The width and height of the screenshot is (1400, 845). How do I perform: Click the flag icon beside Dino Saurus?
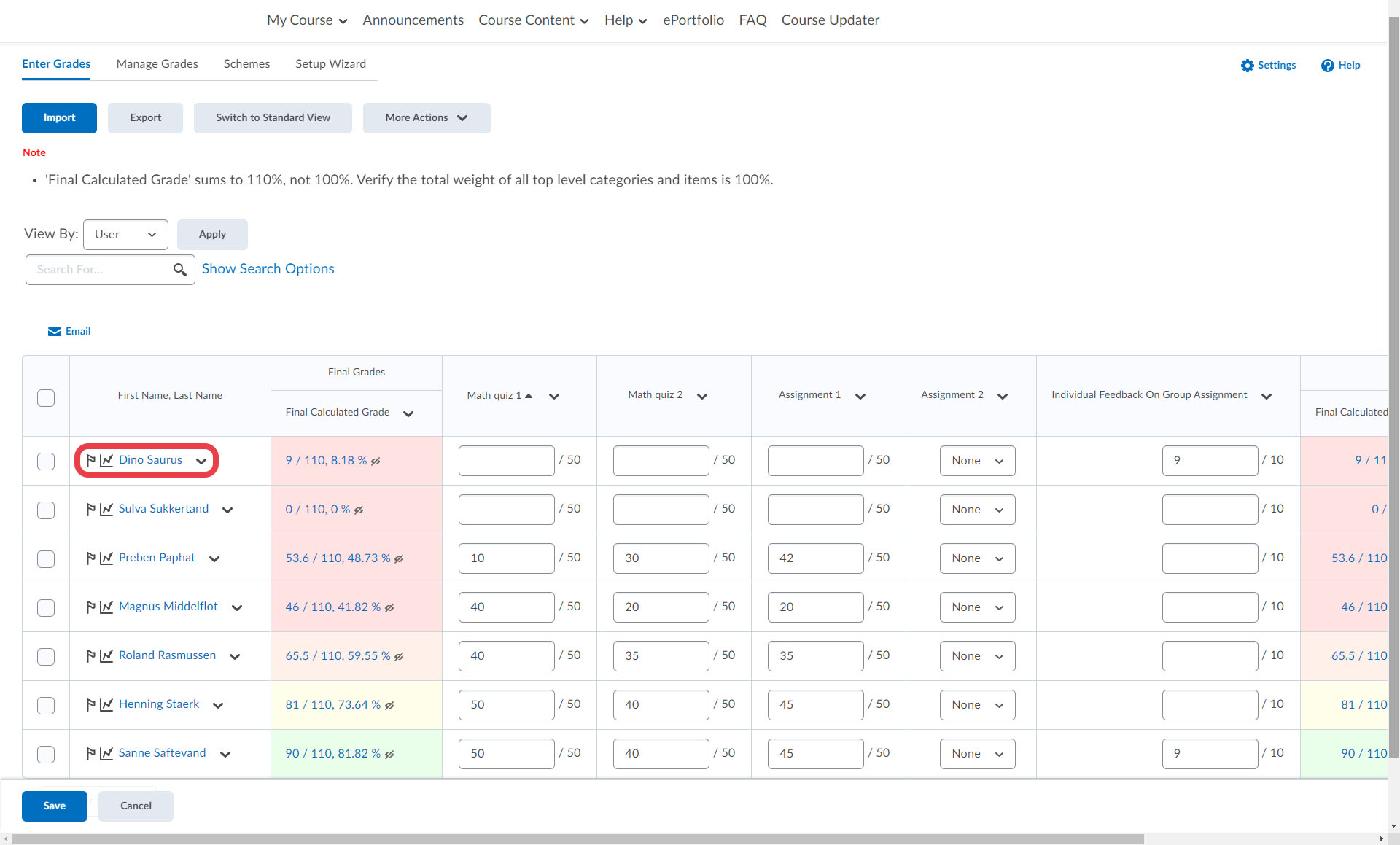click(90, 460)
